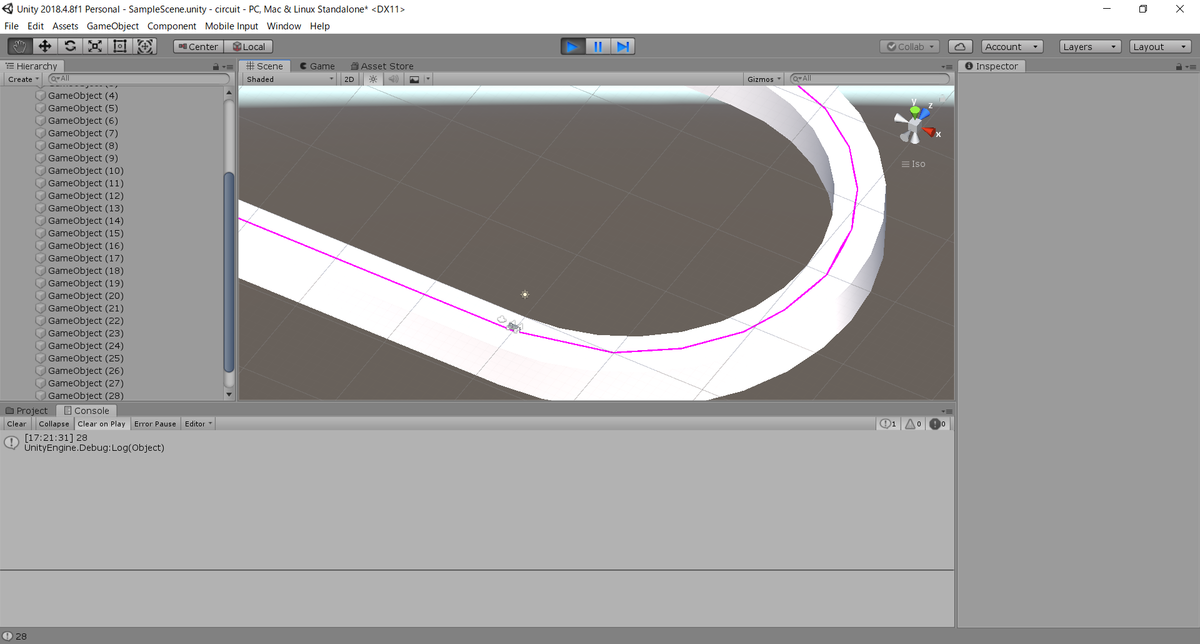Toggle Error Pause button

click(x=155, y=424)
